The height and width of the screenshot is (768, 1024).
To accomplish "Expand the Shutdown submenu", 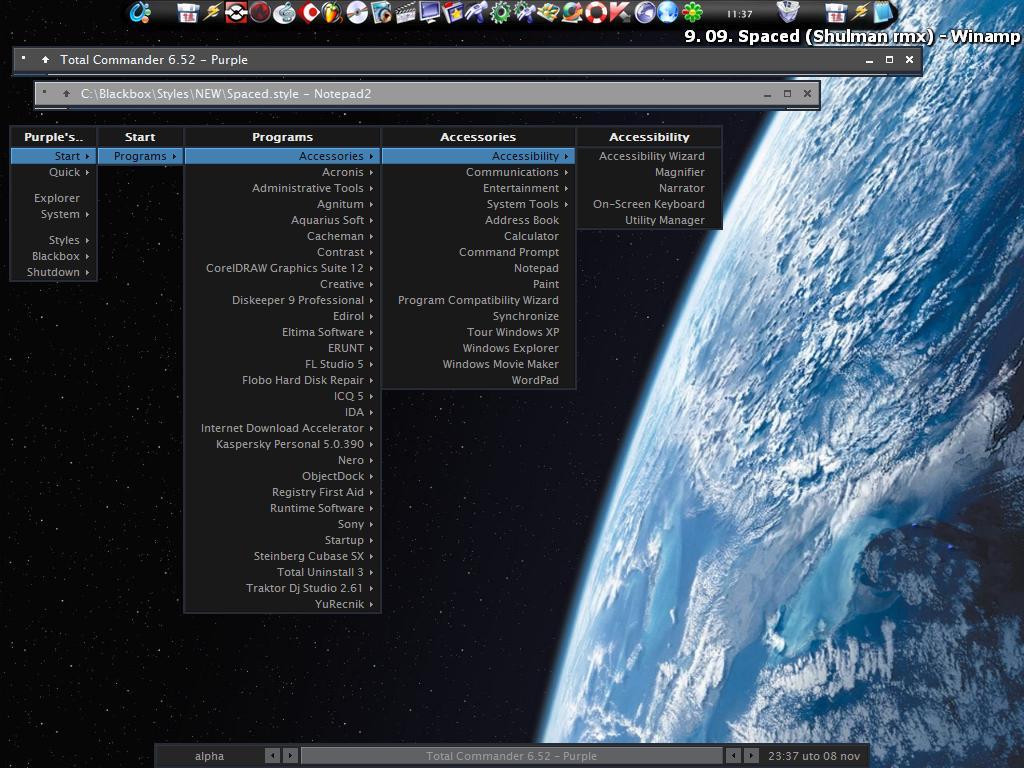I will click(54, 272).
